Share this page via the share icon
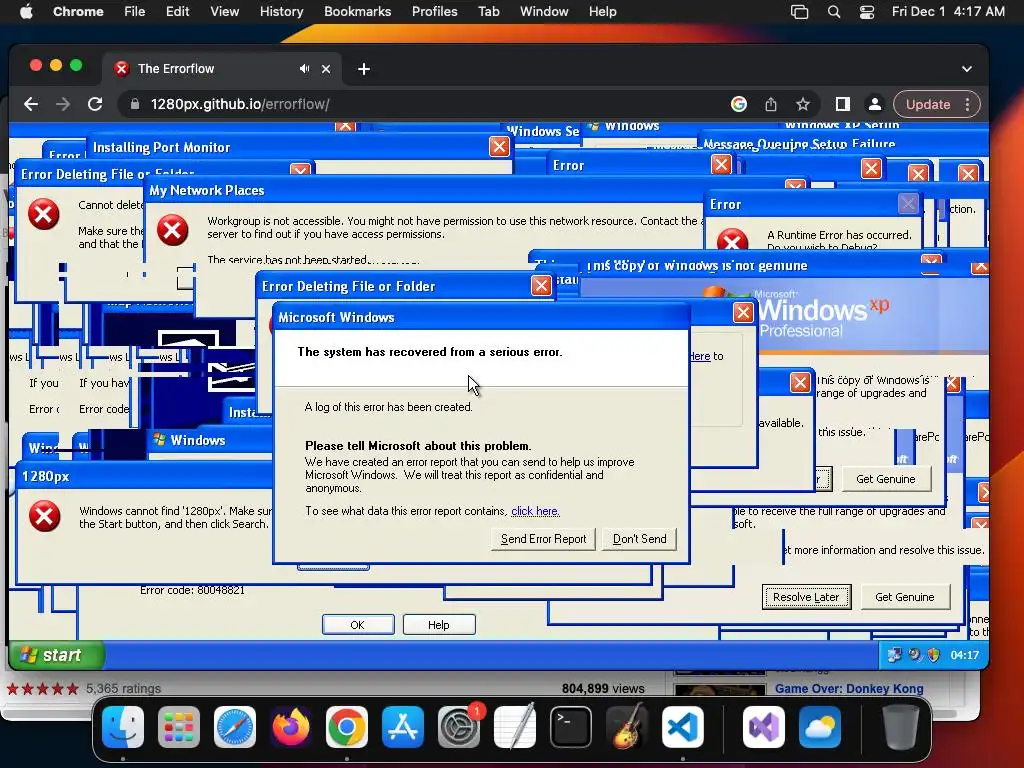1024x768 pixels. [x=771, y=104]
